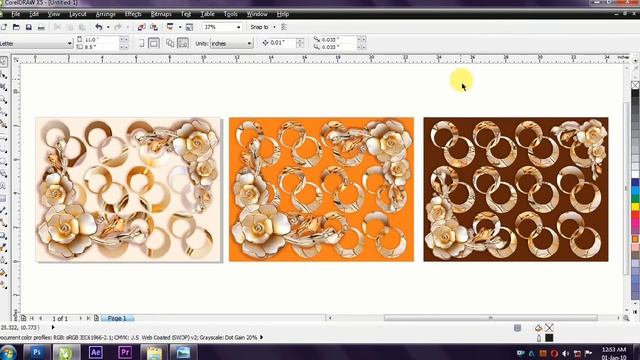Select the Pick tool in the toolbox
This screenshot has width=640, height=360.
tap(3, 62)
